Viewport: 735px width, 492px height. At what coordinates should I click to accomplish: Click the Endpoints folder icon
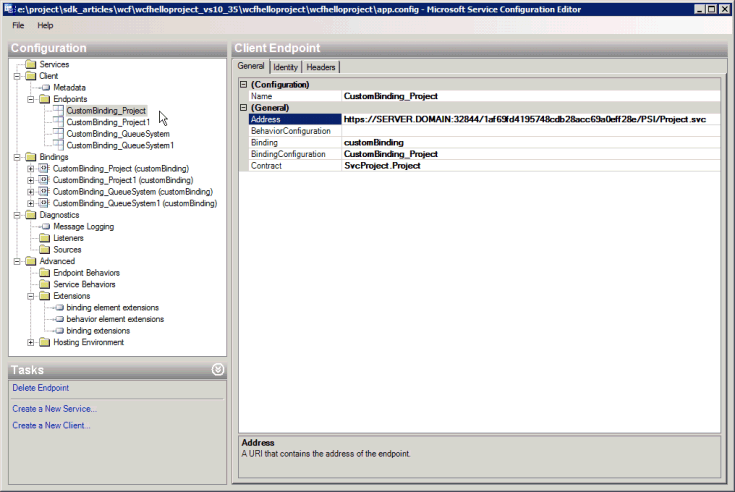[x=45, y=99]
